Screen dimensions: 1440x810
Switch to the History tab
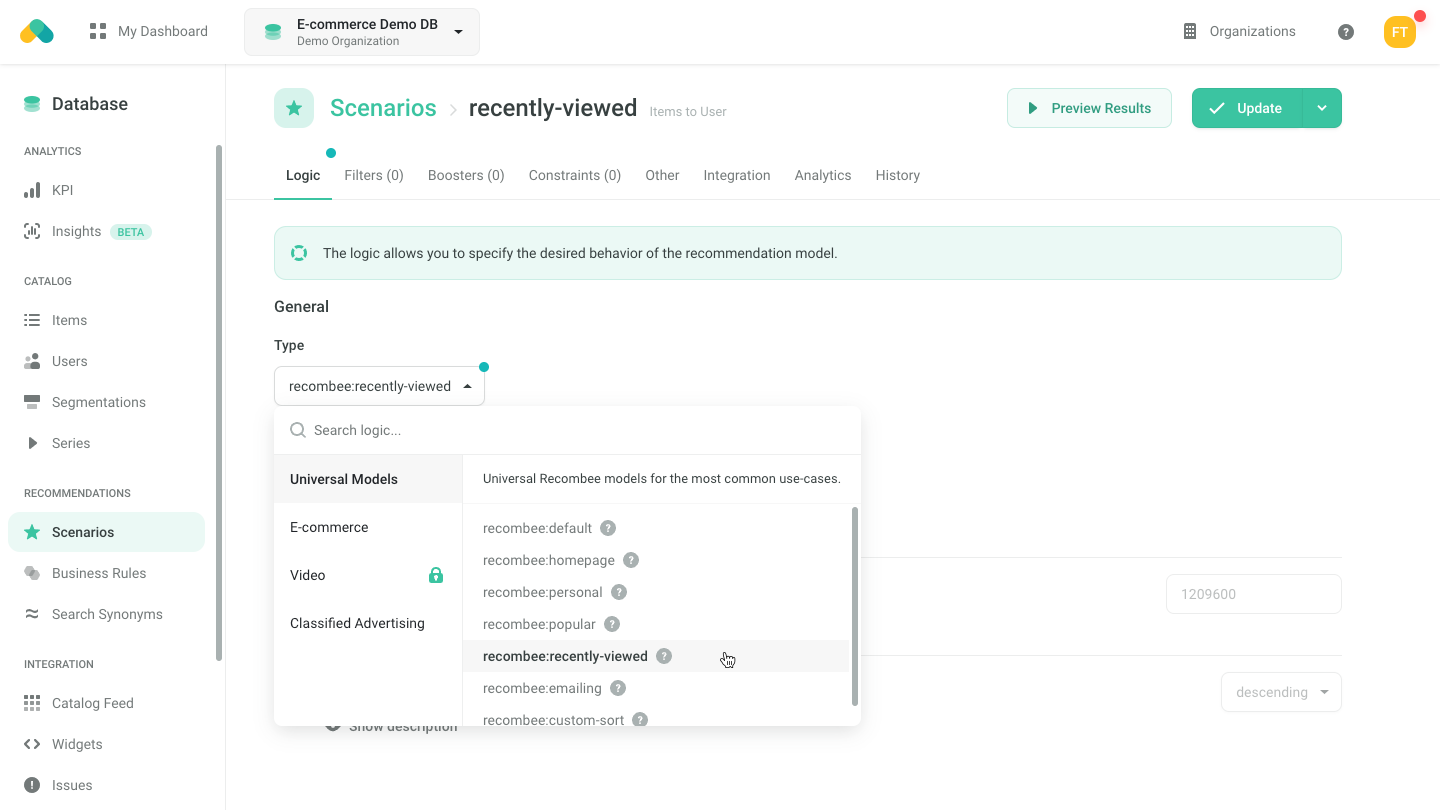pos(898,175)
